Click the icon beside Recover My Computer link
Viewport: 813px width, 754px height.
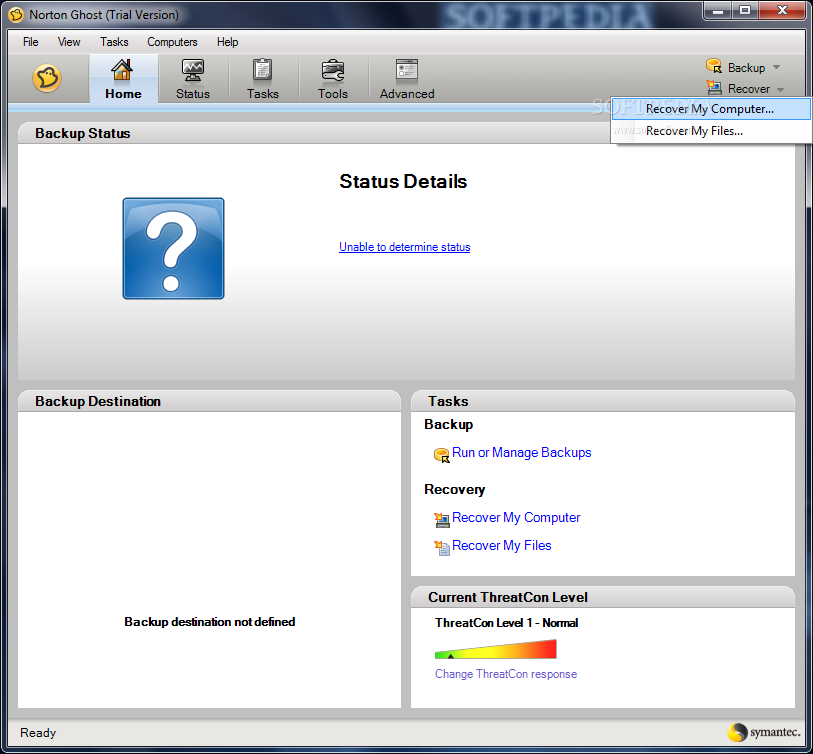[442, 520]
